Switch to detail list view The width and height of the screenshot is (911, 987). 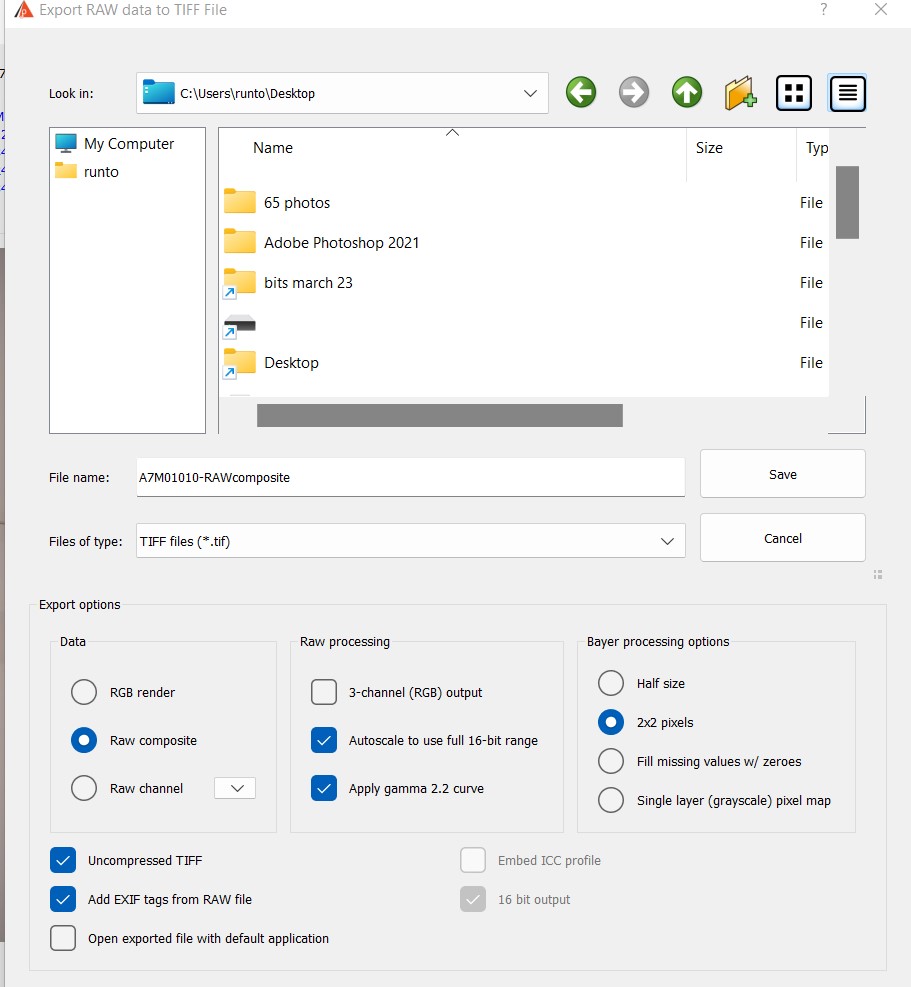847,93
